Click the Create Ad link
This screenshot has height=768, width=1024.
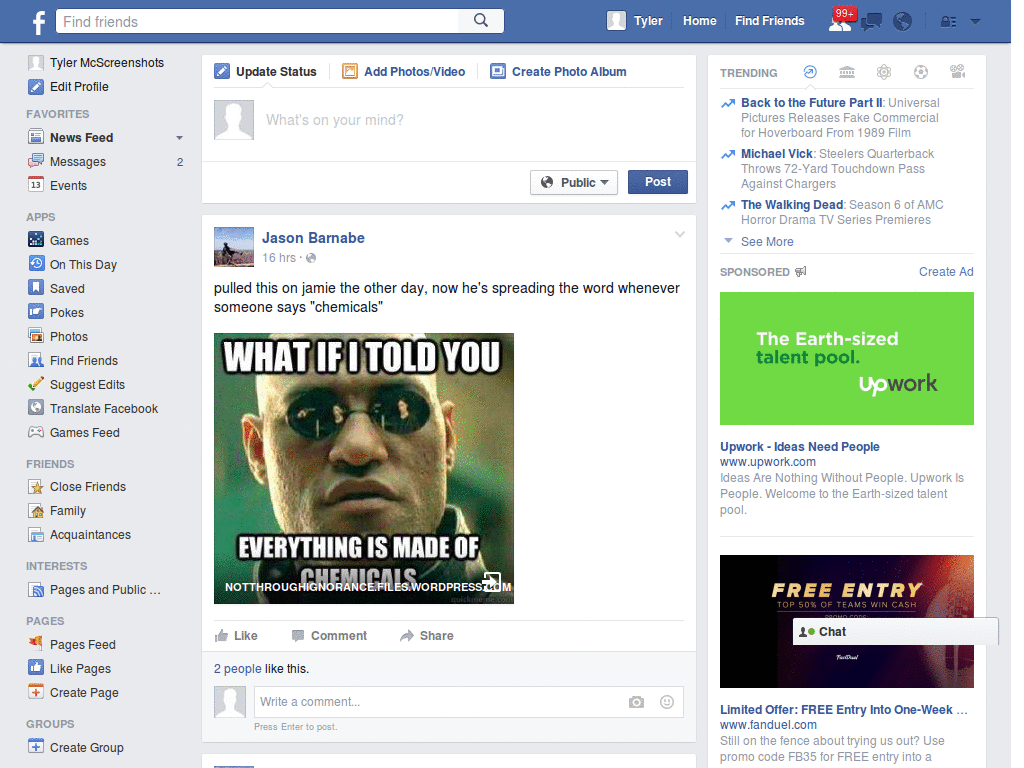click(x=946, y=272)
